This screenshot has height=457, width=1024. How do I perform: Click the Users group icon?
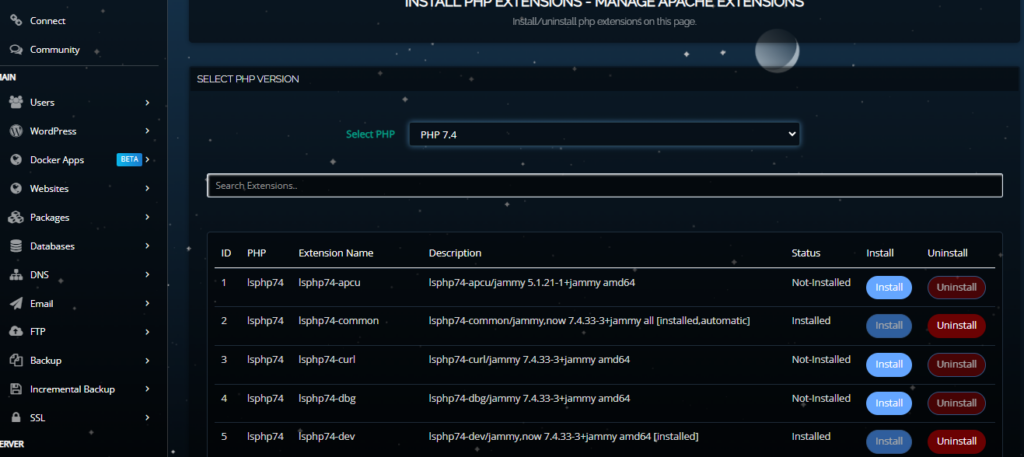tap(16, 102)
